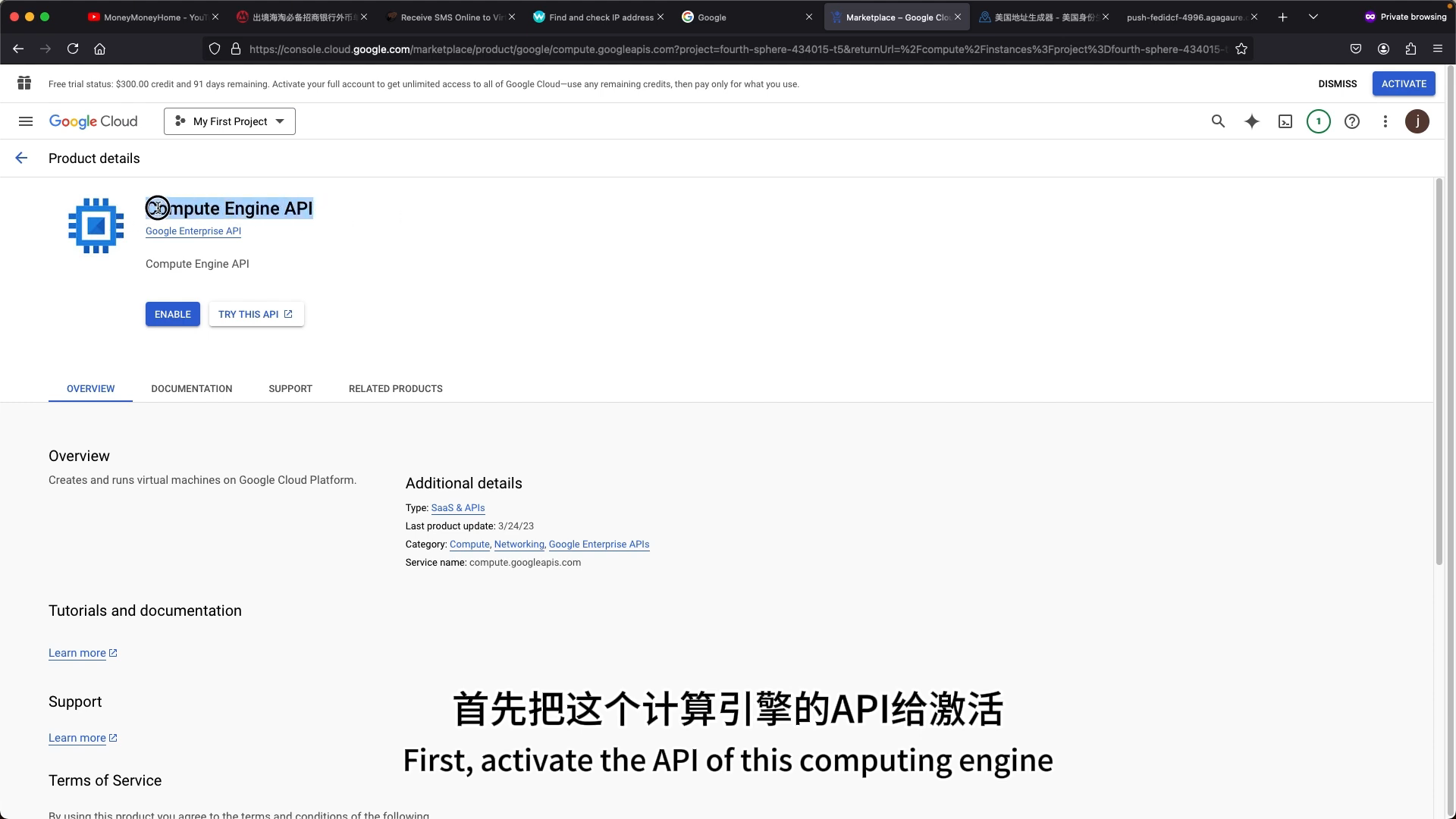This screenshot has width=1456, height=819.
Task: Go back with Product details arrow
Action: coord(21,158)
